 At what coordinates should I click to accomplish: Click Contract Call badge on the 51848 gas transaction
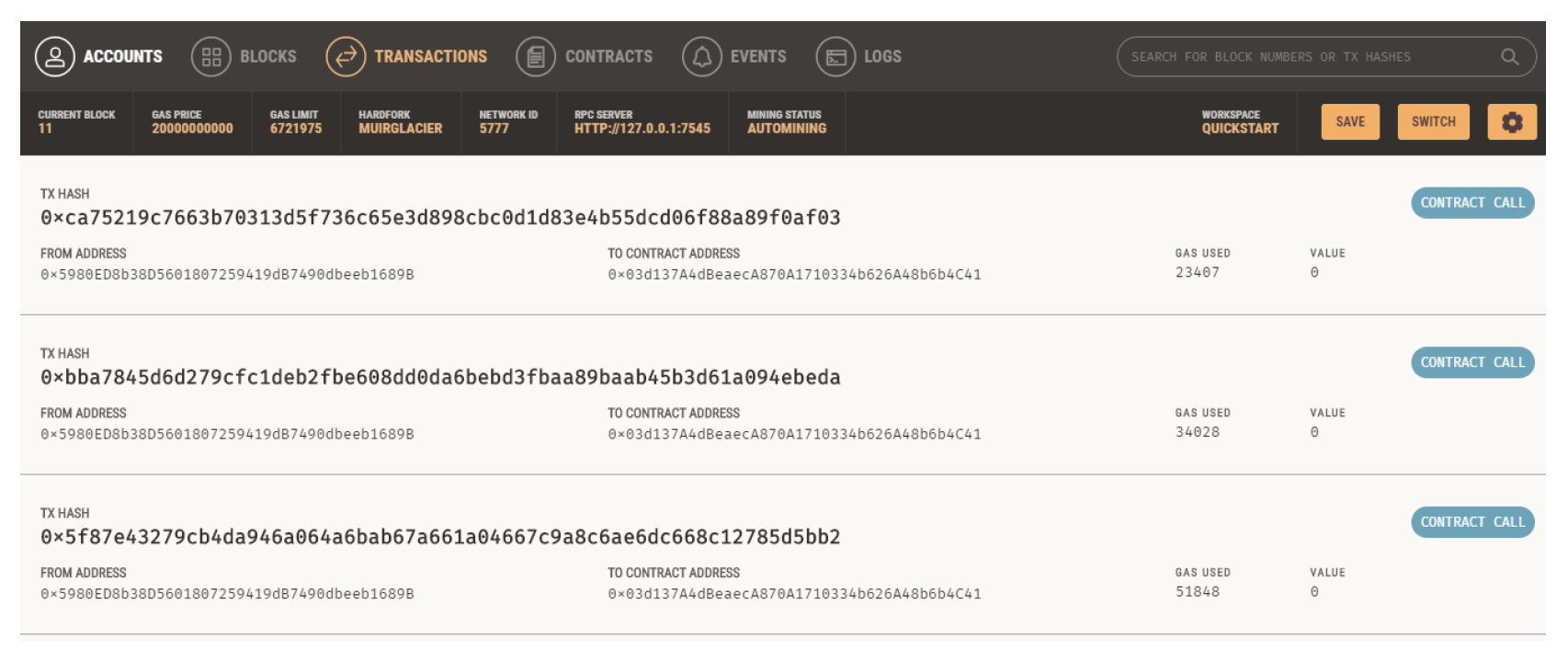point(1472,522)
